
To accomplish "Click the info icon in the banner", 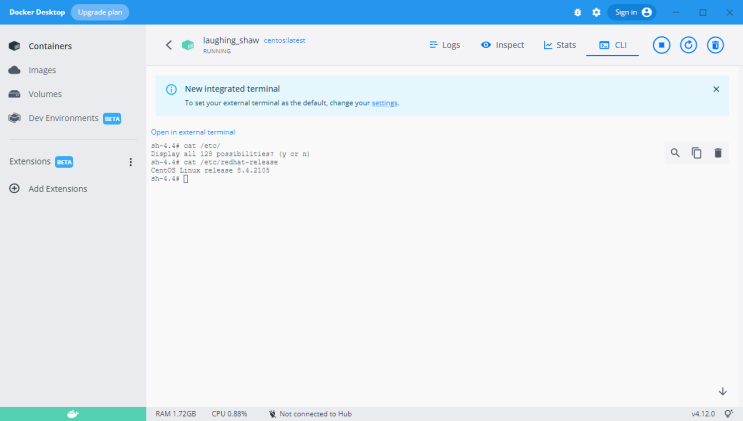I will [x=171, y=89].
